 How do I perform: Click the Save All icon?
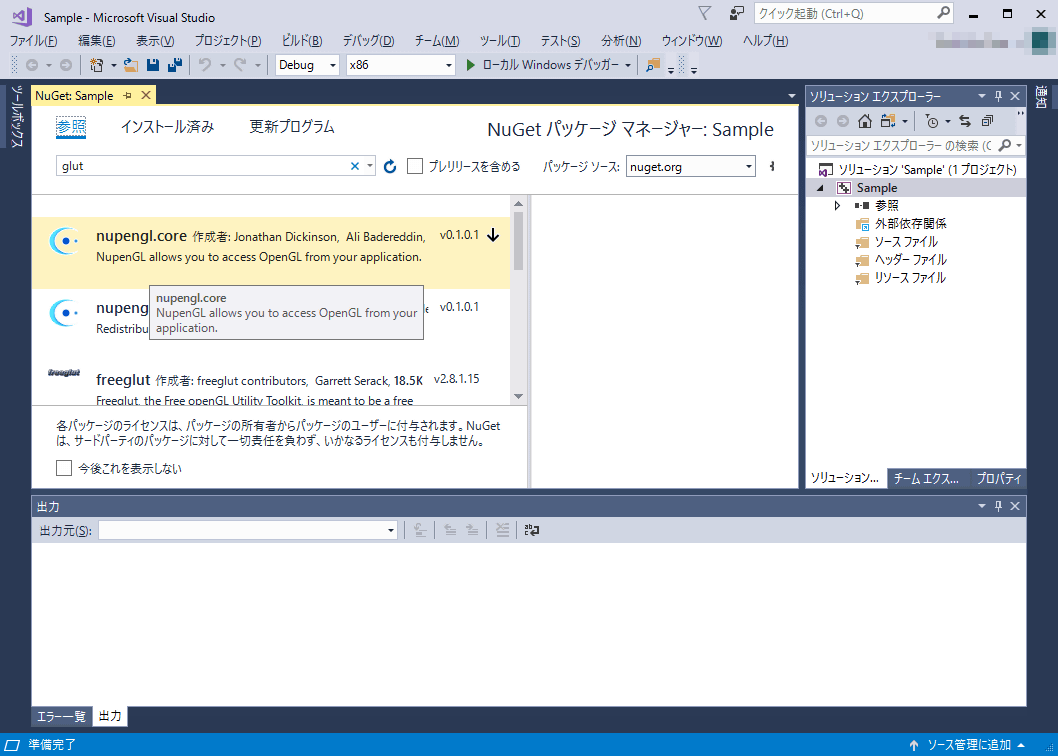click(x=175, y=65)
